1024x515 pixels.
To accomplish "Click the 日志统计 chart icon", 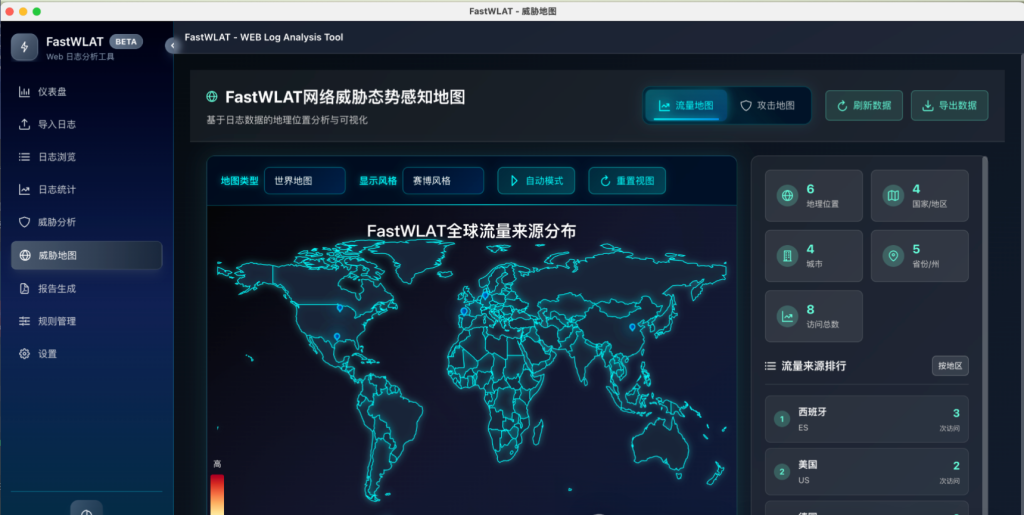I will click(25, 190).
